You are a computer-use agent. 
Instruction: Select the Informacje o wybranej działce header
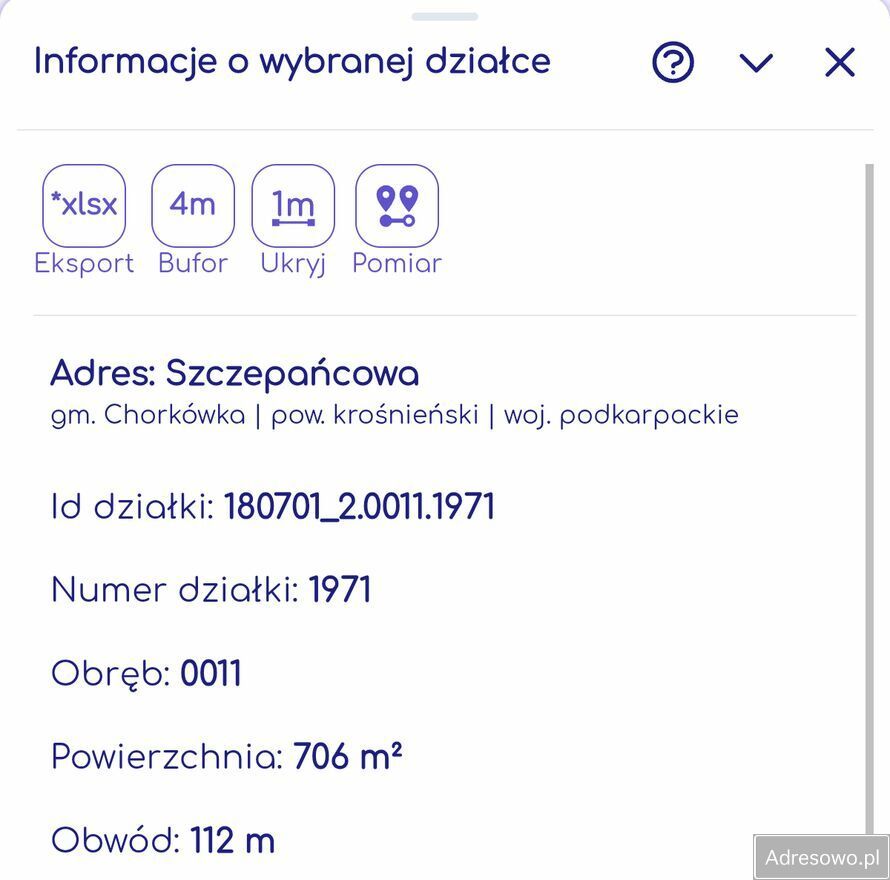tap(290, 61)
